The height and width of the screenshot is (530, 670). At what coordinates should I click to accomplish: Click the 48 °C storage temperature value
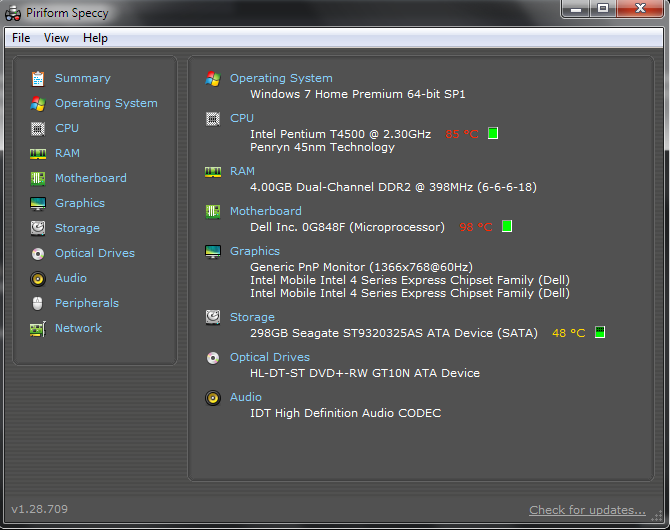(x=569, y=333)
